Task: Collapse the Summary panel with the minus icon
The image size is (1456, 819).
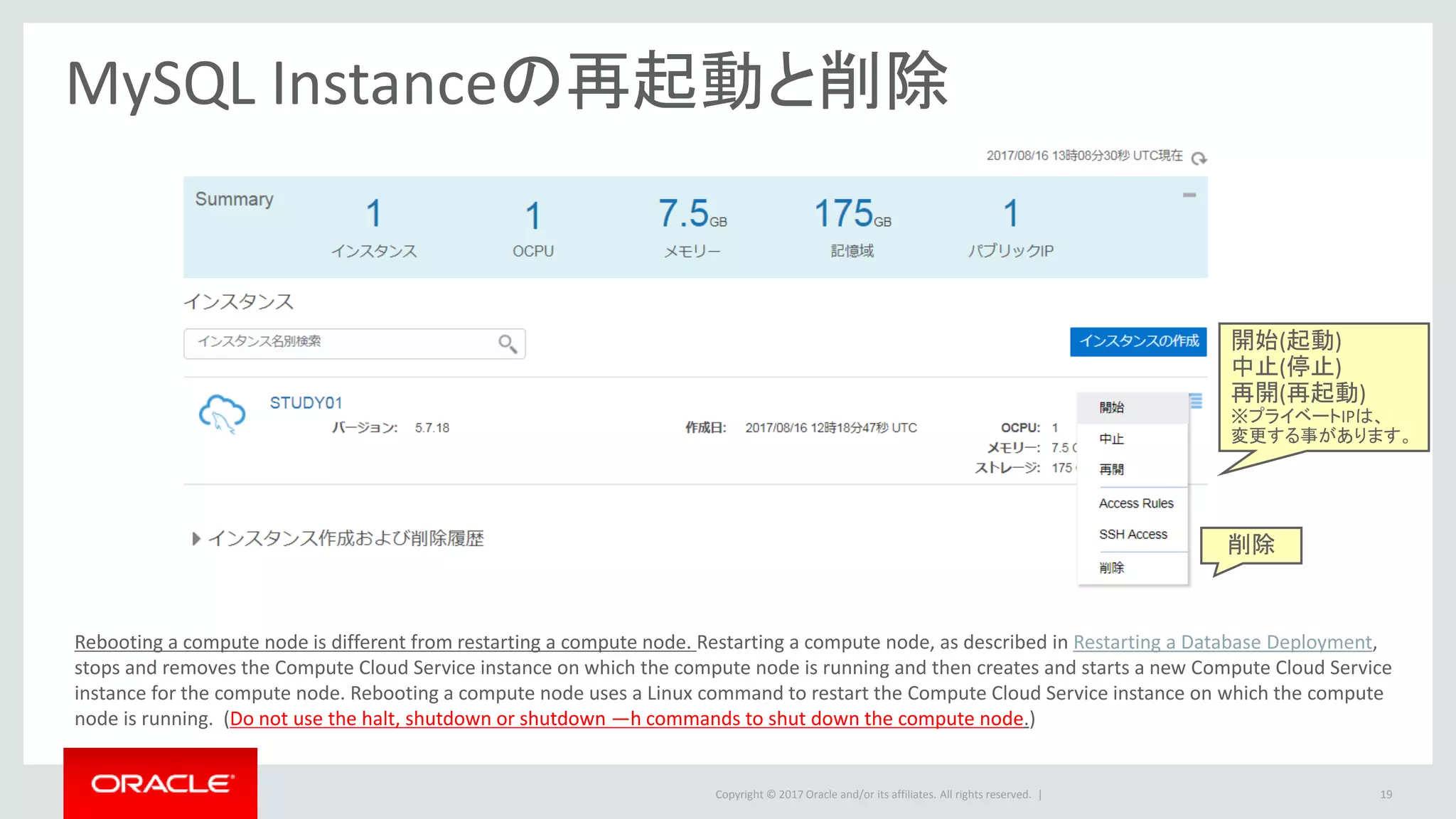Action: point(1189,195)
